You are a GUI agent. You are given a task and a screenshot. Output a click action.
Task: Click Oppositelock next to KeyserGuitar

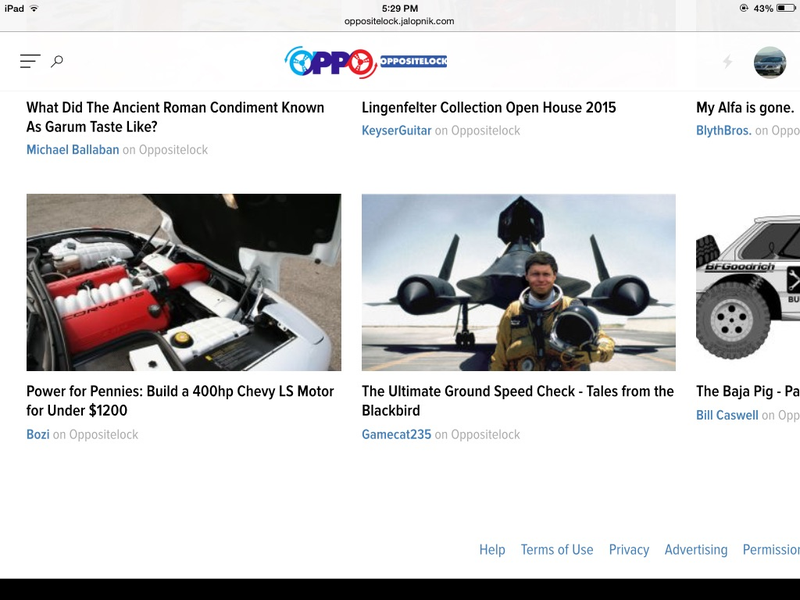coord(485,131)
